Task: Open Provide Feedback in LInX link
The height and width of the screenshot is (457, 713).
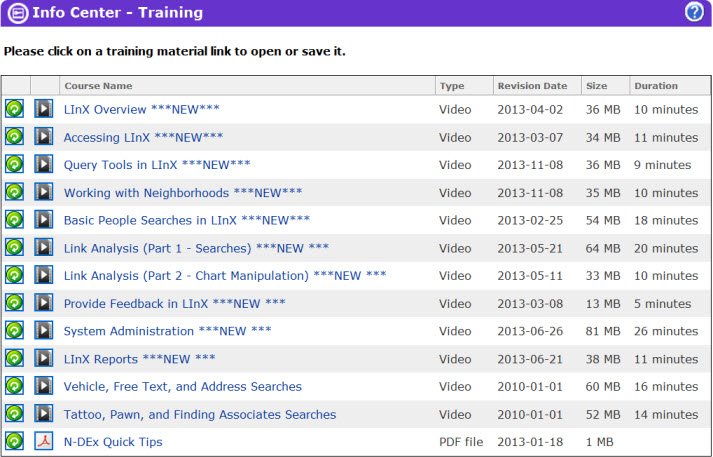Action: point(175,304)
